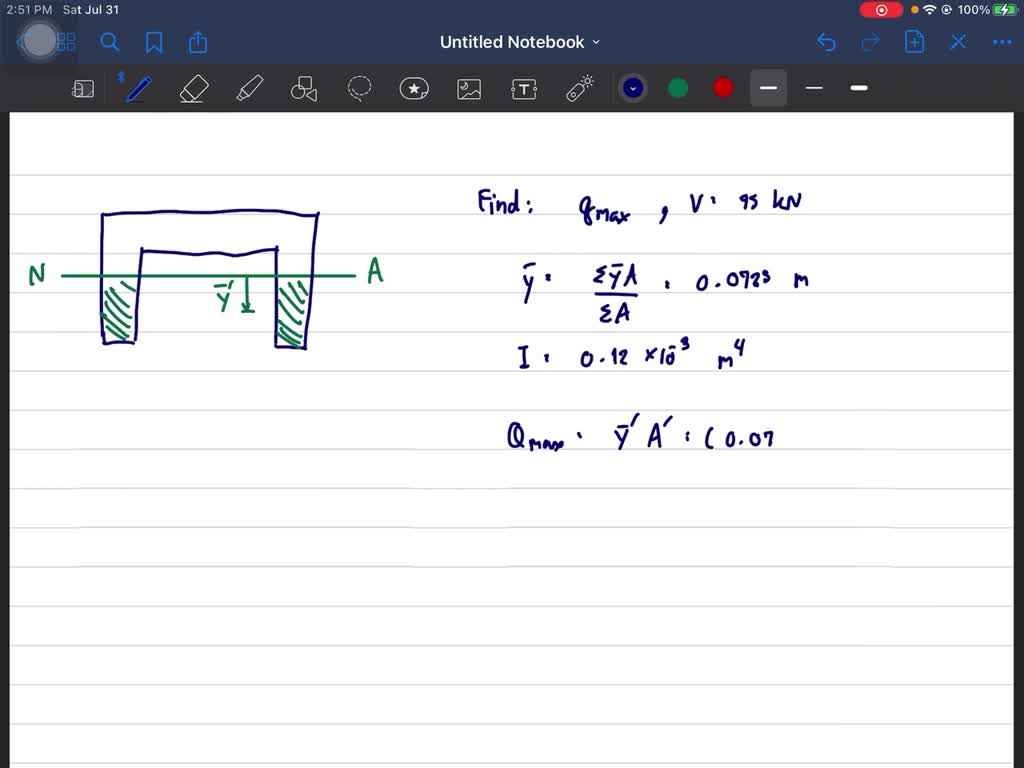Switch pen color to green
This screenshot has height=768, width=1024.
[678, 88]
